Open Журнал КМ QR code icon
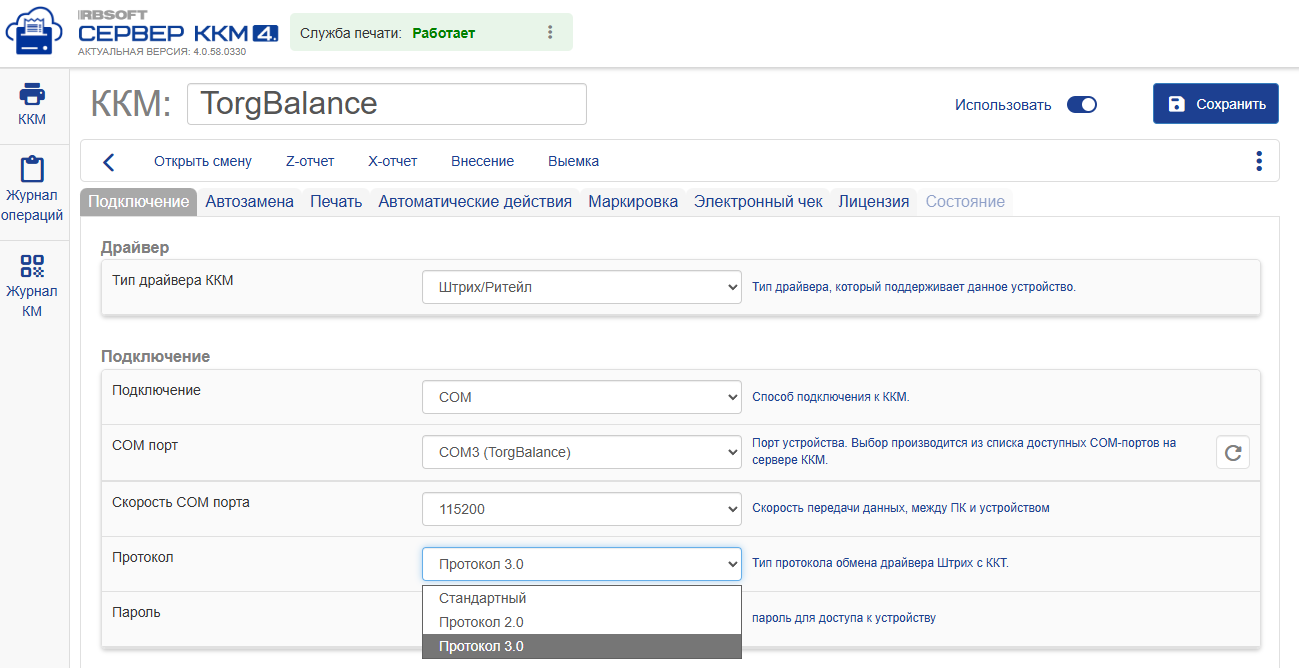 click(x=33, y=265)
